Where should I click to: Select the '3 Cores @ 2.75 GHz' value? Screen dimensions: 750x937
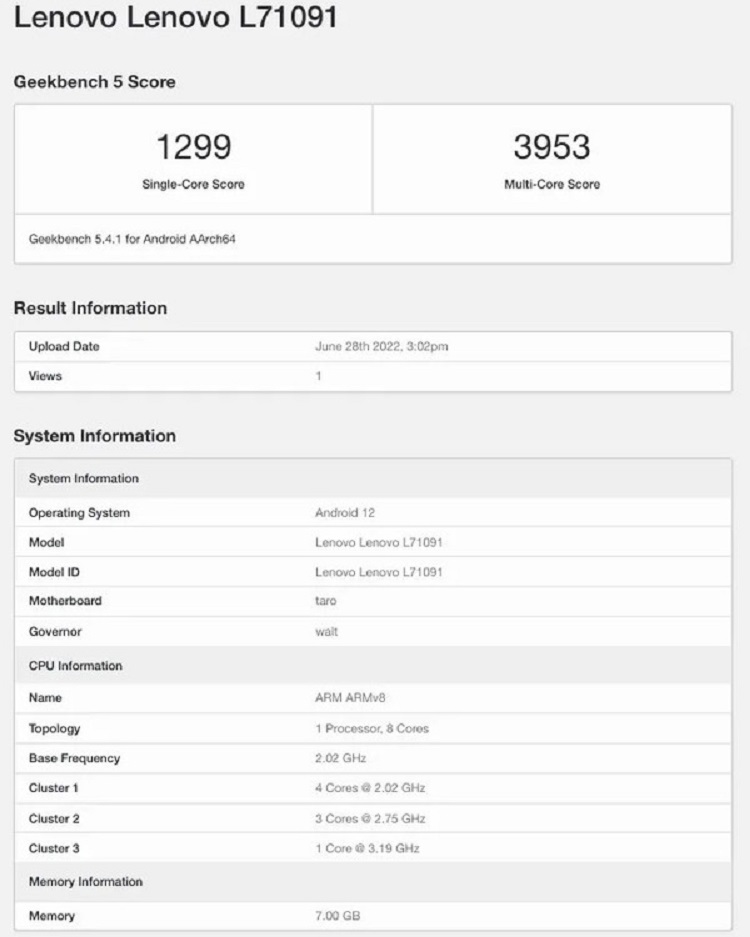370,819
